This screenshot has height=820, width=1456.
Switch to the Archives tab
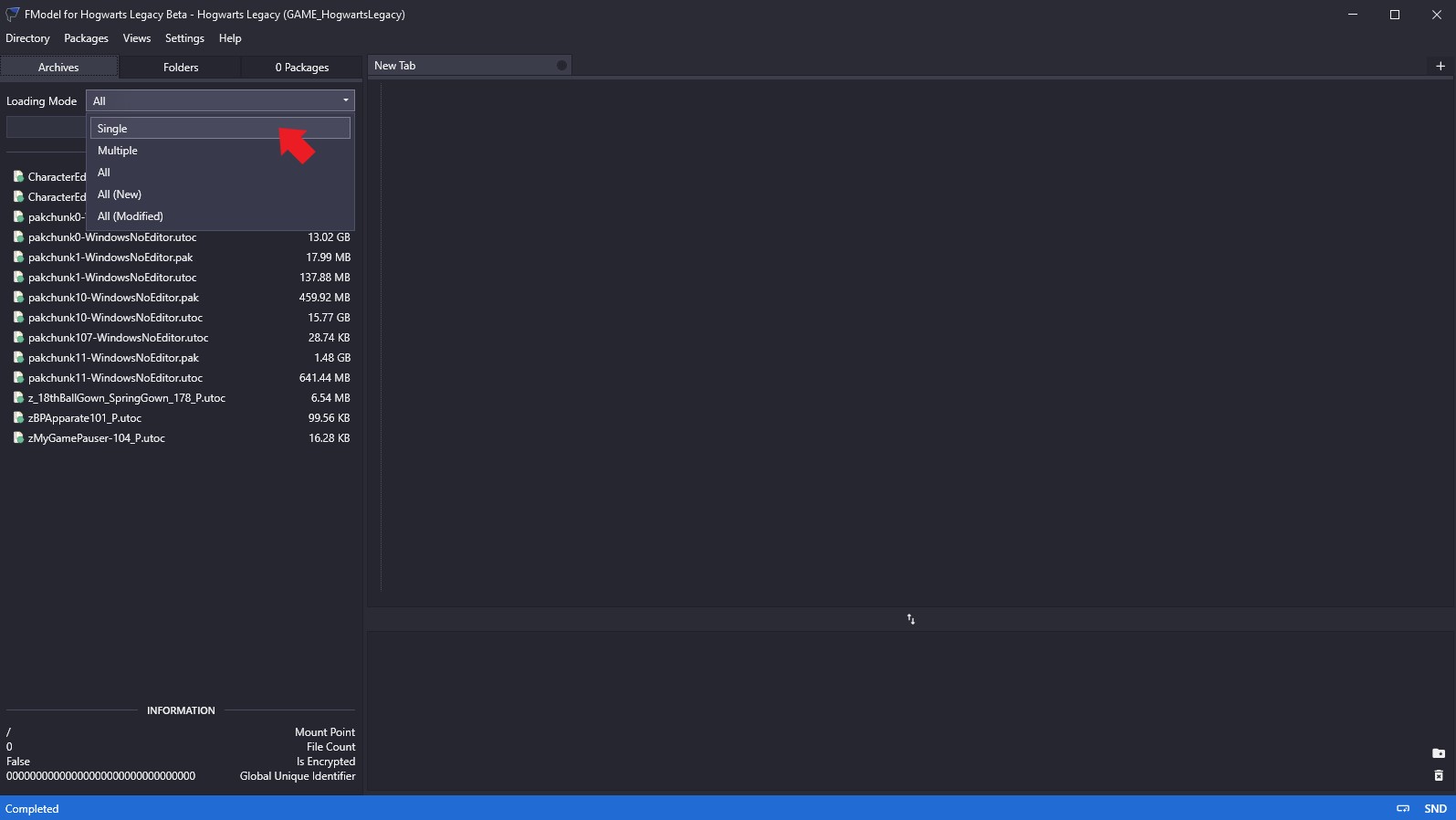click(x=58, y=68)
